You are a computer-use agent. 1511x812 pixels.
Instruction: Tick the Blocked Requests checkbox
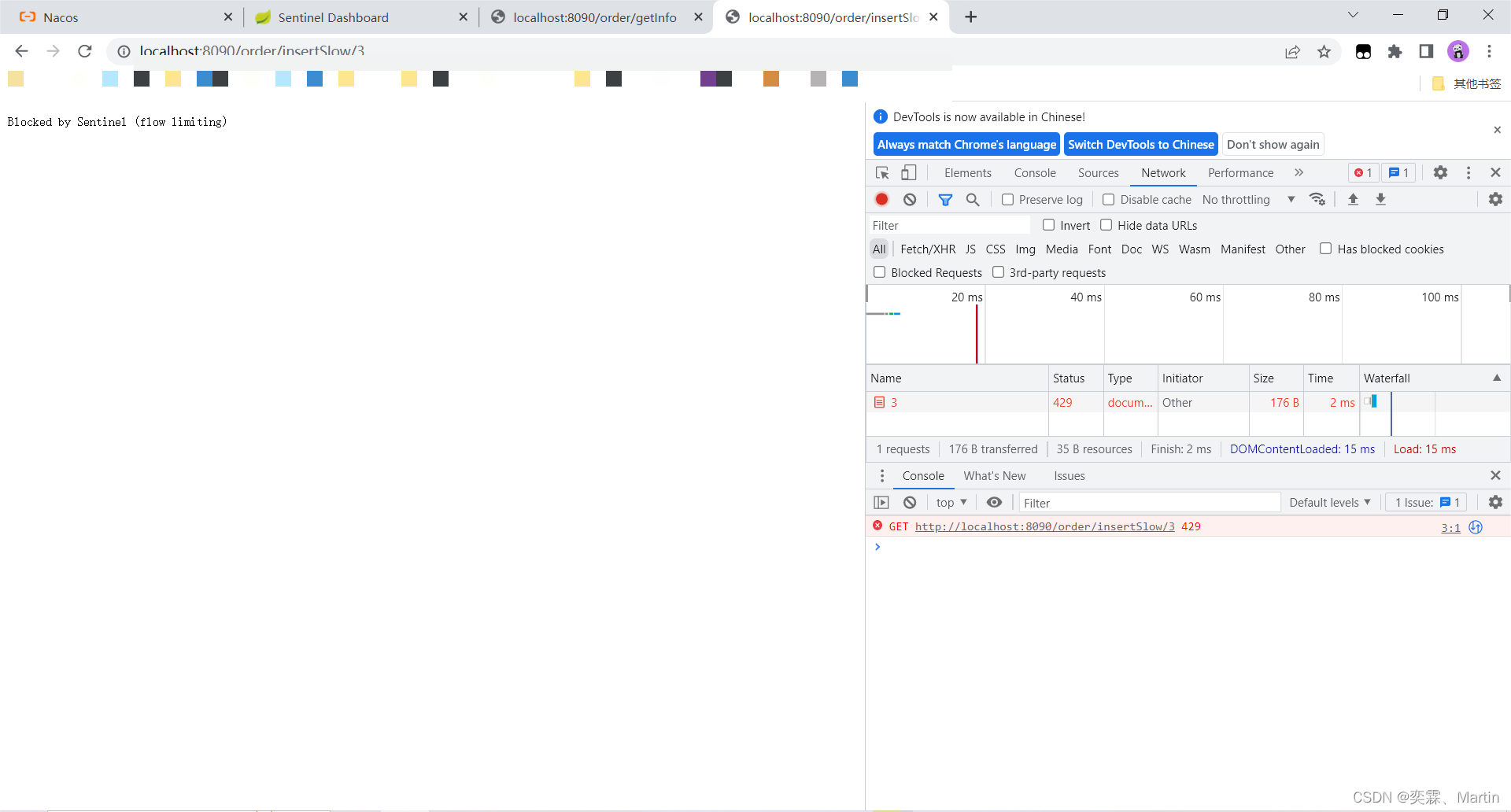[x=880, y=272]
